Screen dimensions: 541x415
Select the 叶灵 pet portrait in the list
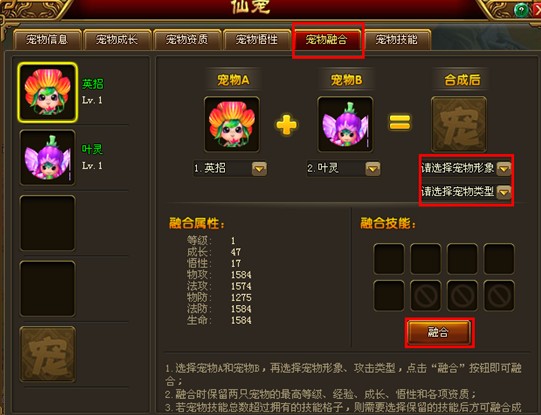[x=48, y=158]
